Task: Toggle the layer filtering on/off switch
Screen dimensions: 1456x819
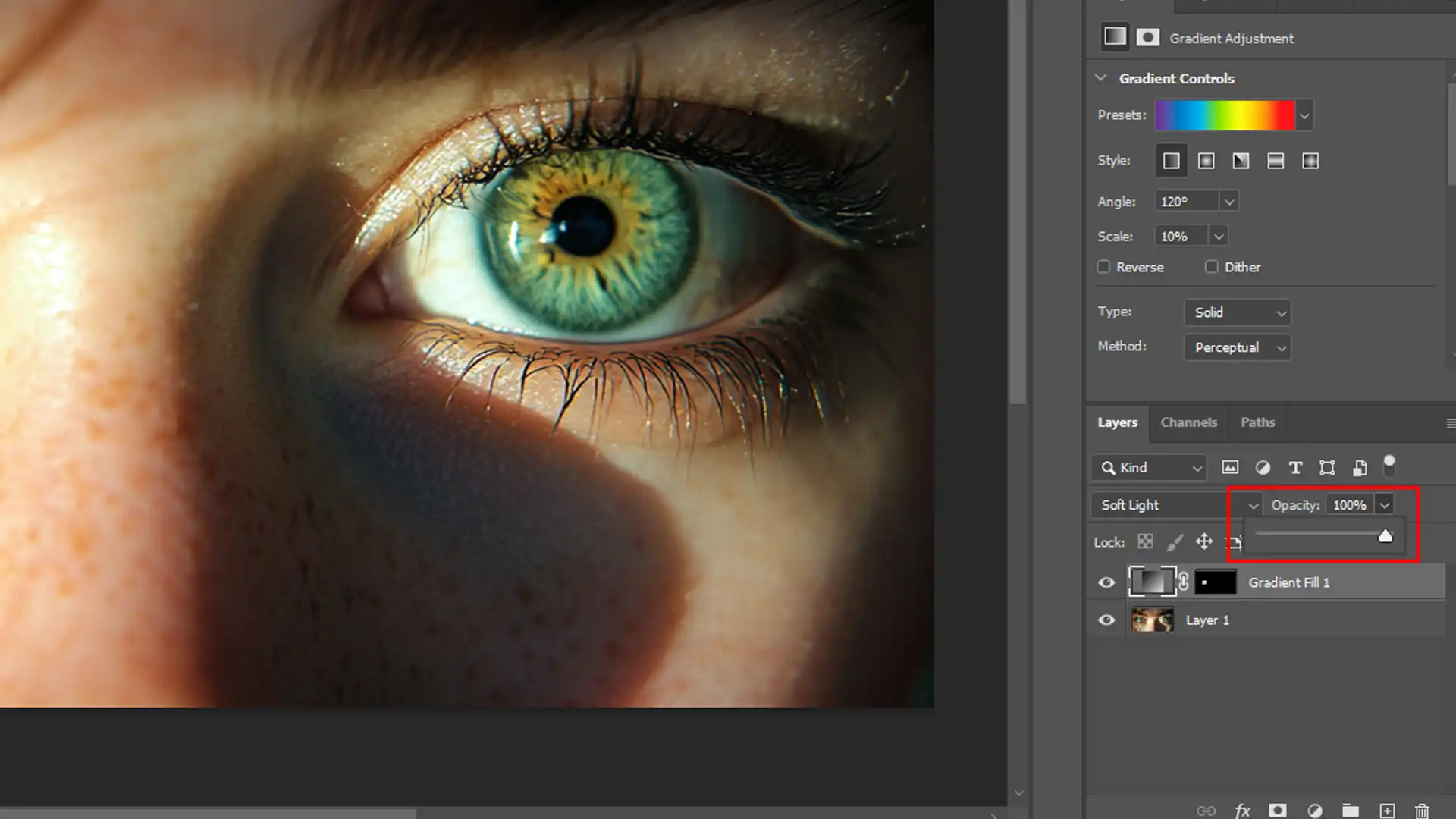Action: pyautogui.click(x=1389, y=466)
